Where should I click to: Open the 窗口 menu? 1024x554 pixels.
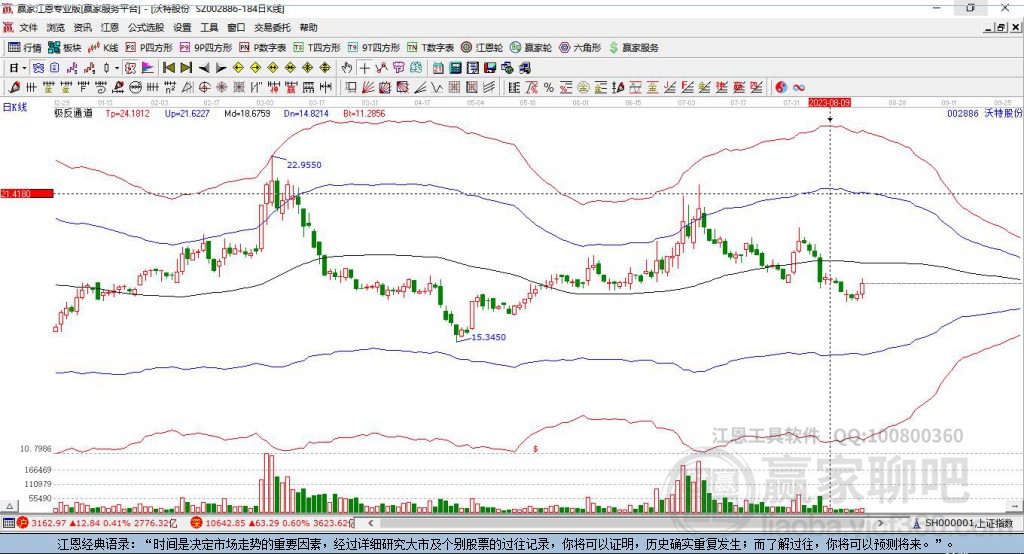tap(236, 27)
